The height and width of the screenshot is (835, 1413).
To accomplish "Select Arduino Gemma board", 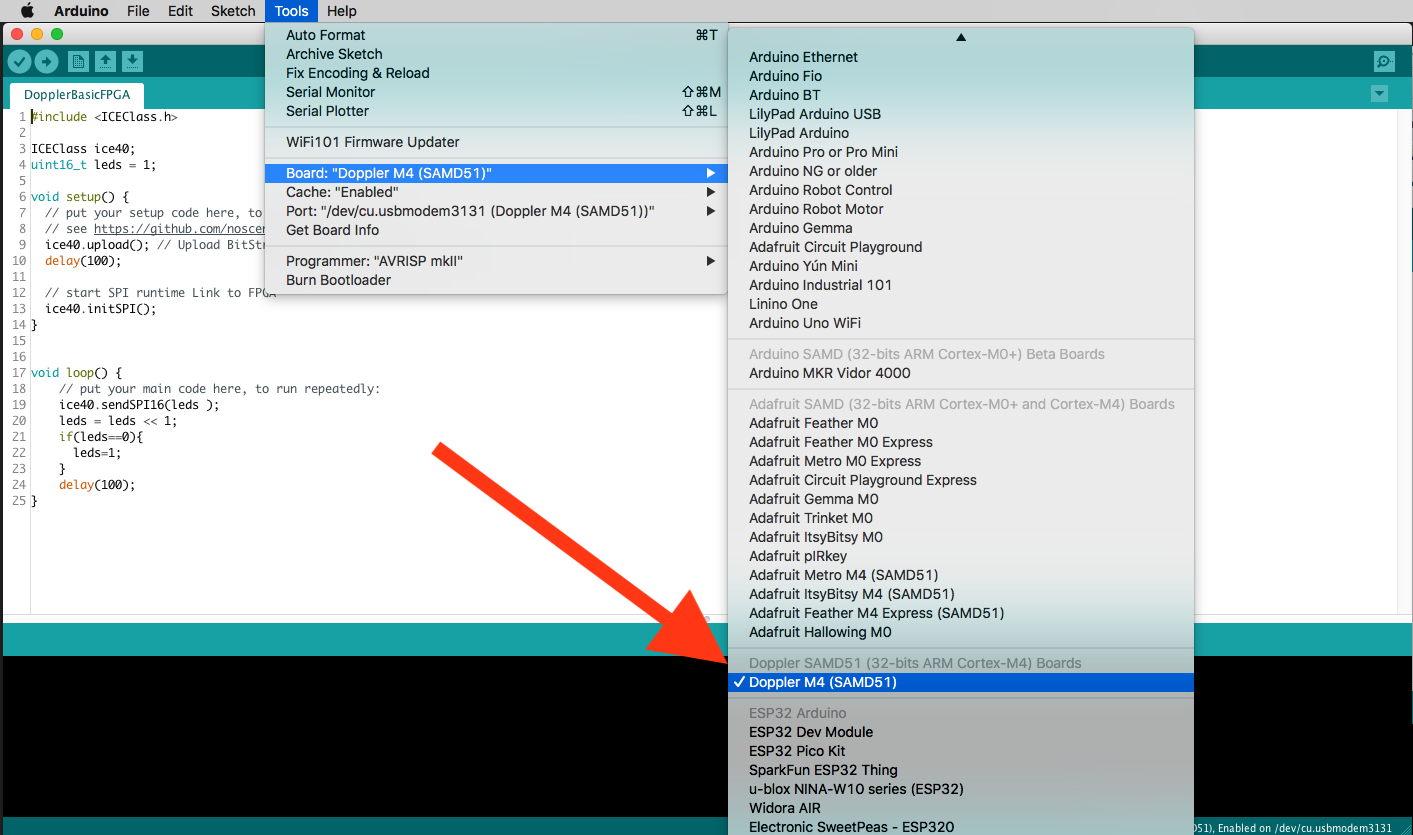I will pos(961,228).
